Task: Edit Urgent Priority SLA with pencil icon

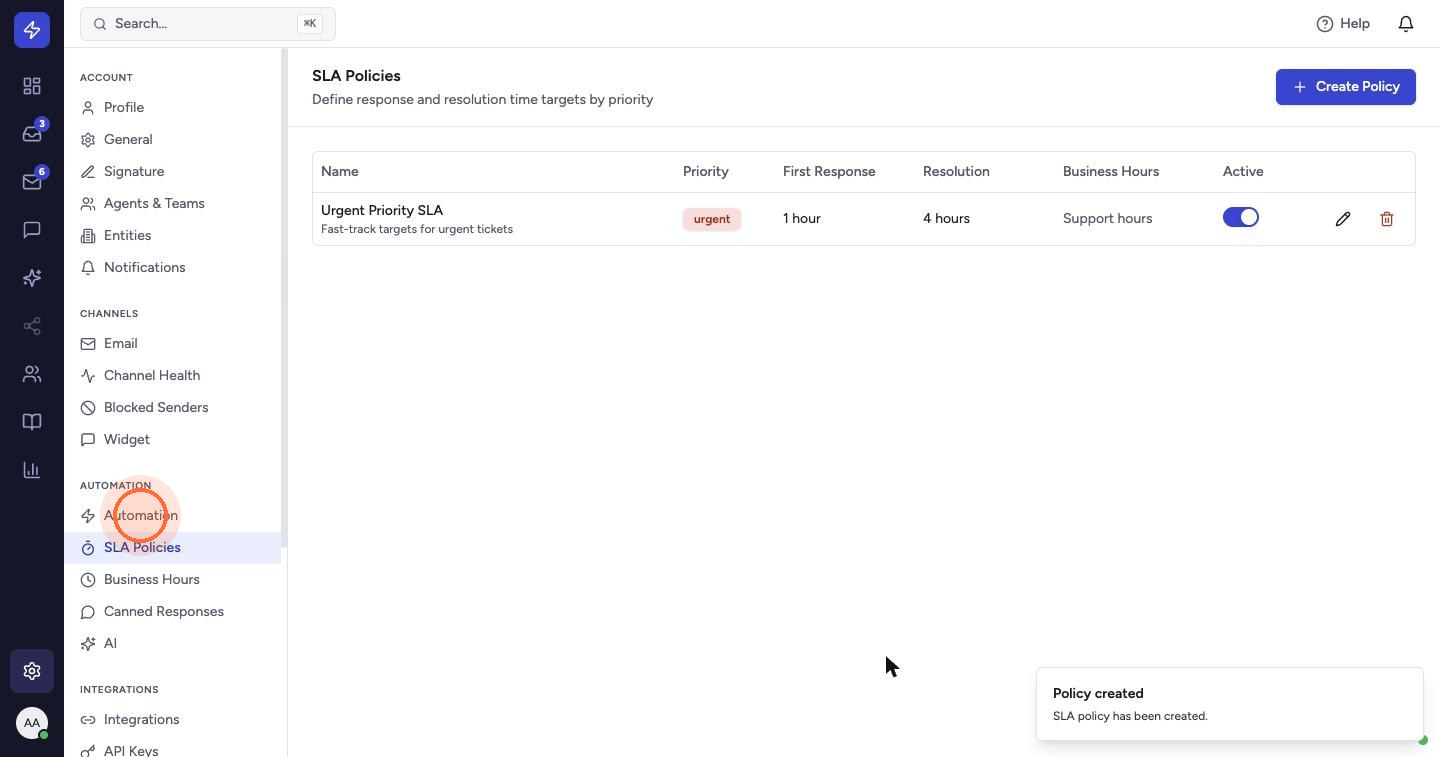Action: pos(1343,219)
